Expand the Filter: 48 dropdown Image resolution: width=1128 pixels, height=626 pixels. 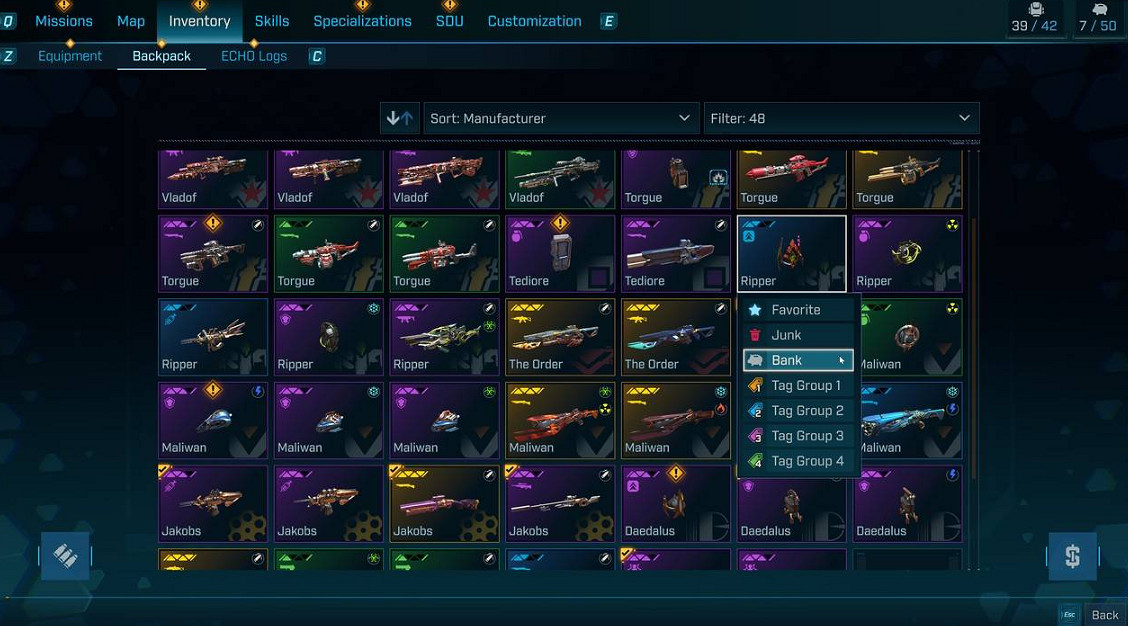[x=841, y=118]
